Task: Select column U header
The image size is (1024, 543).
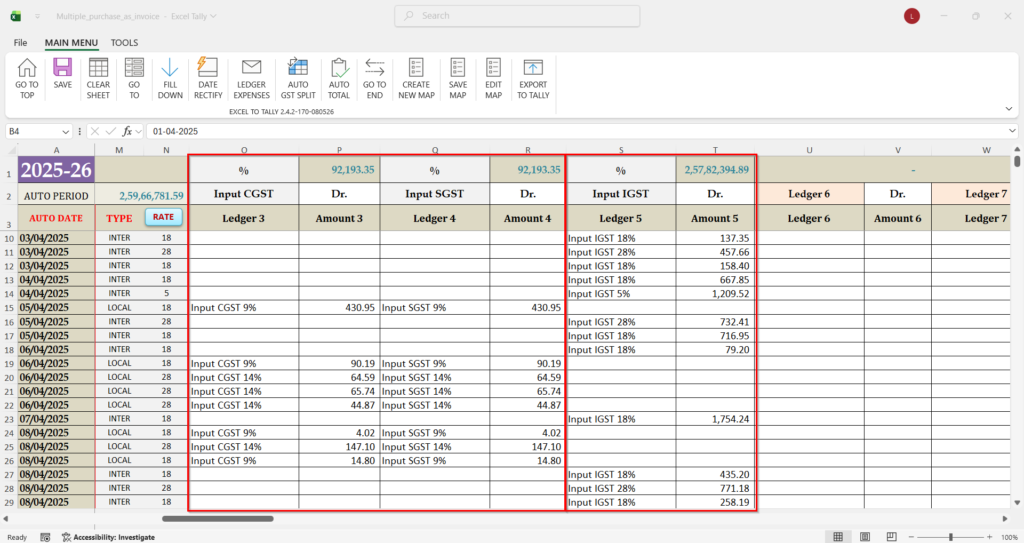Action: pyautogui.click(x=809, y=150)
